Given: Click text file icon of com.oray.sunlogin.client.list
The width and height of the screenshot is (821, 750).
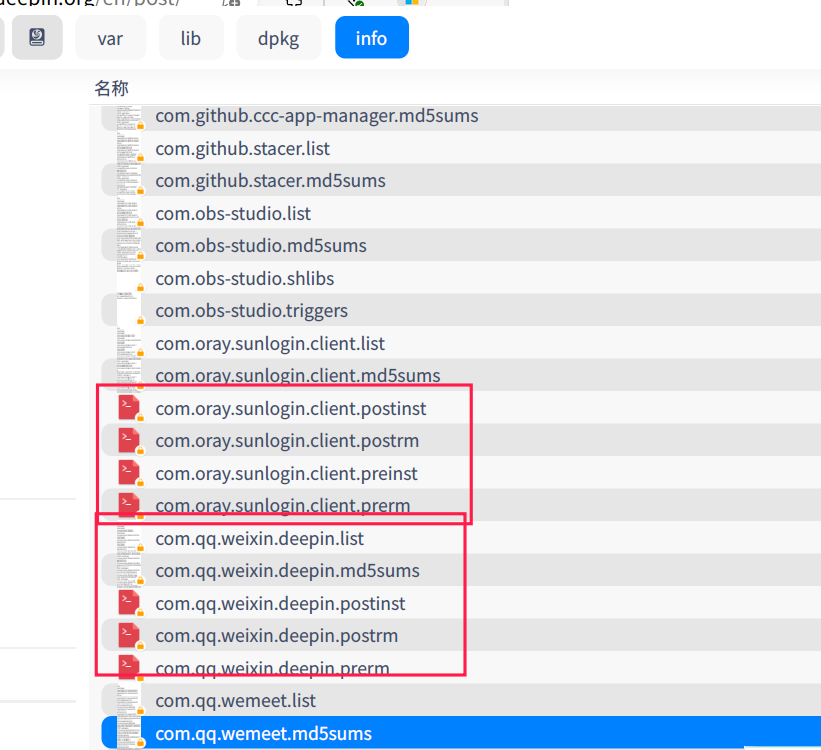Looking at the screenshot, I should coord(129,343).
